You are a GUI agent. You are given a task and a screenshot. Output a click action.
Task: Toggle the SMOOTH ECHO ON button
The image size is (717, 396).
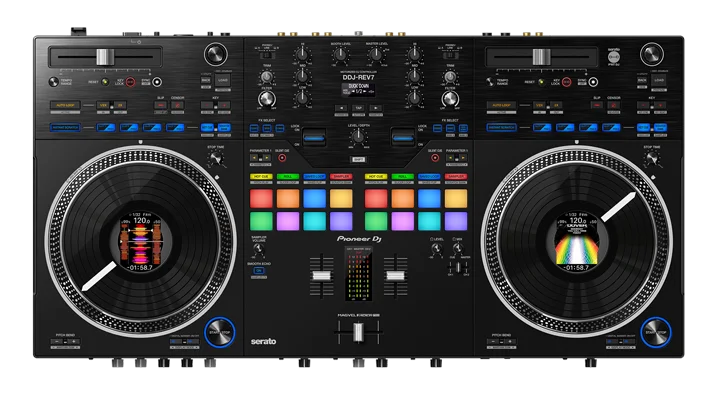pos(258,271)
